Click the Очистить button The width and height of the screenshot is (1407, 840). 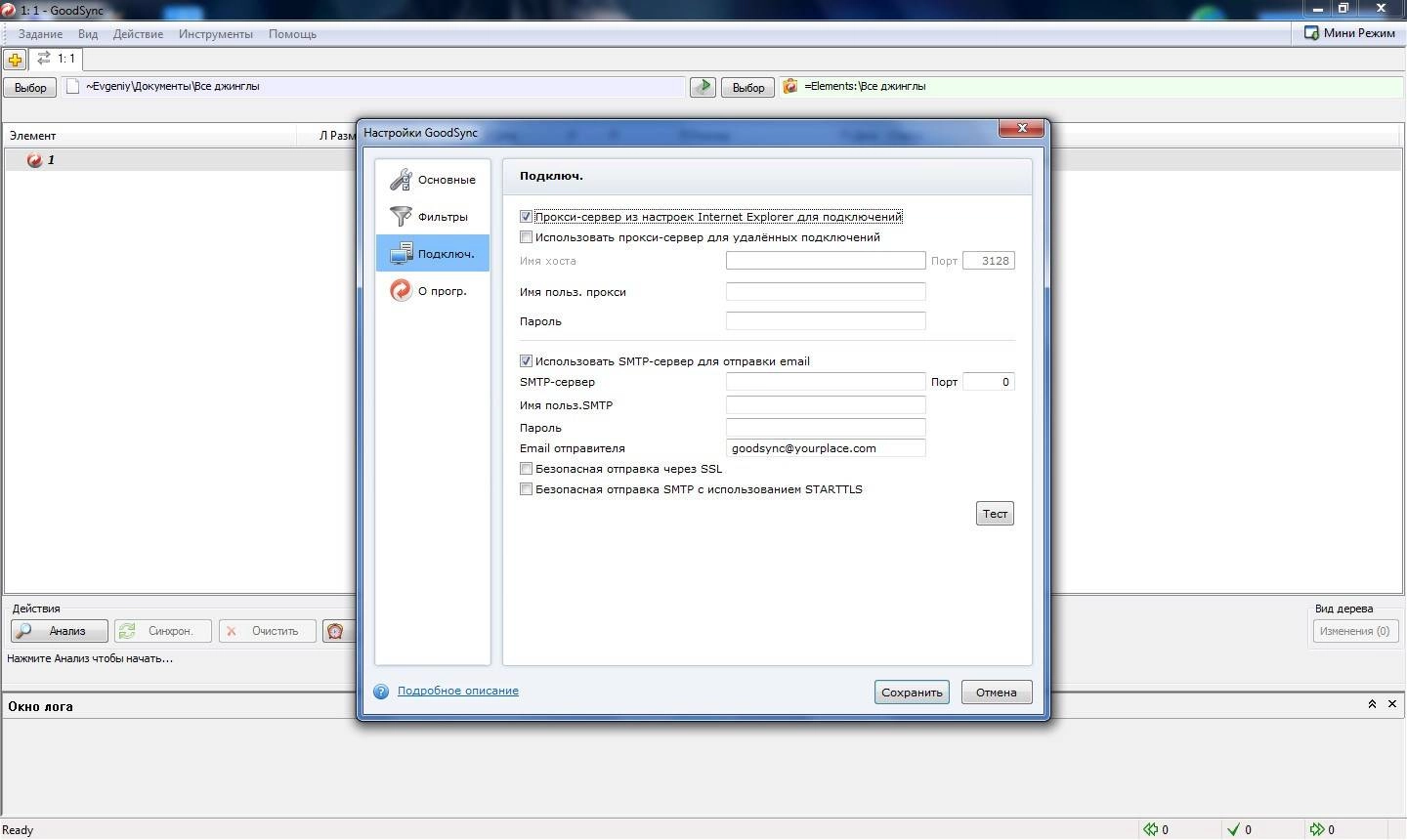pos(268,631)
